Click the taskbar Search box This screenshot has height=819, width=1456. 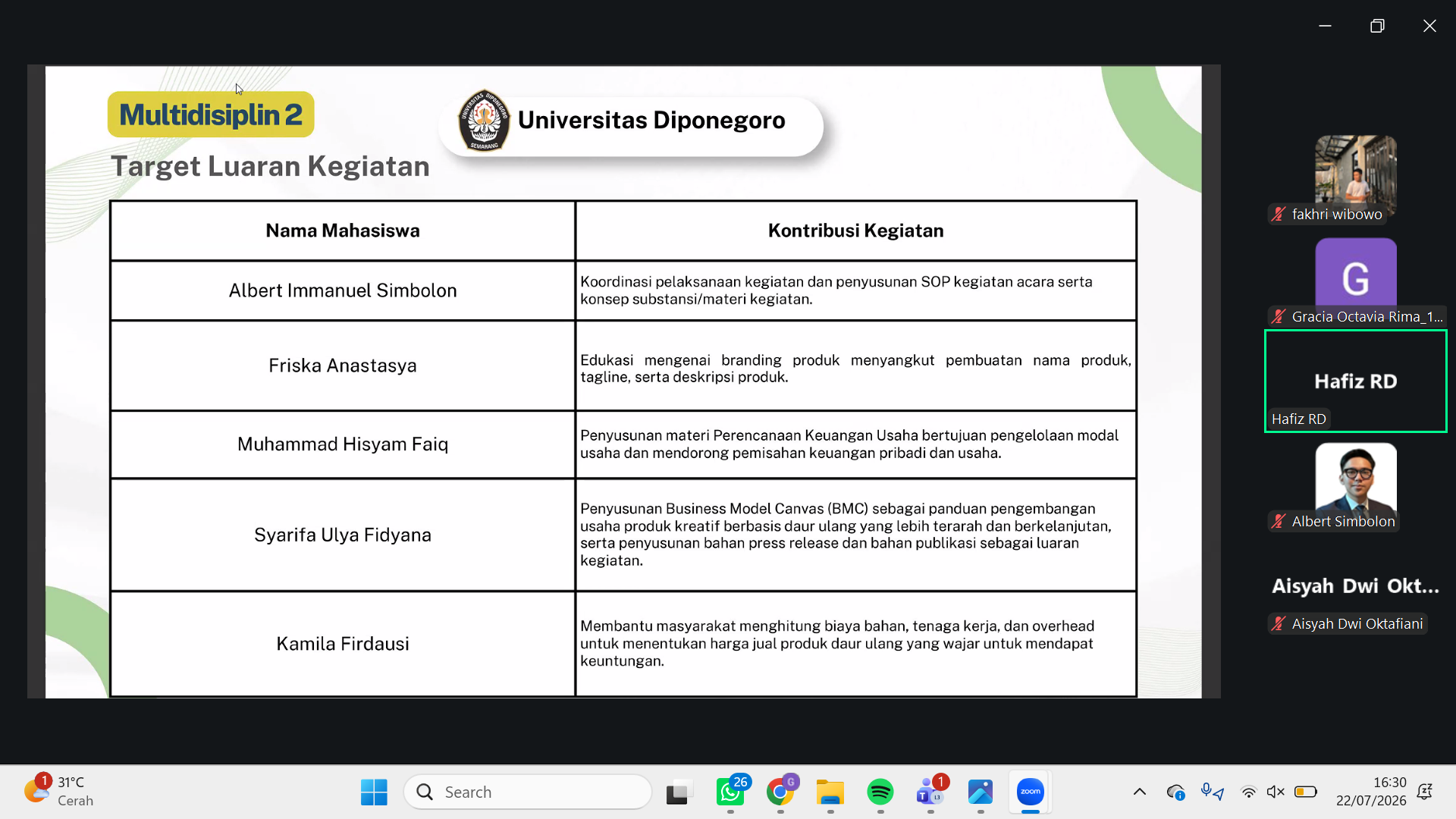[x=528, y=792]
